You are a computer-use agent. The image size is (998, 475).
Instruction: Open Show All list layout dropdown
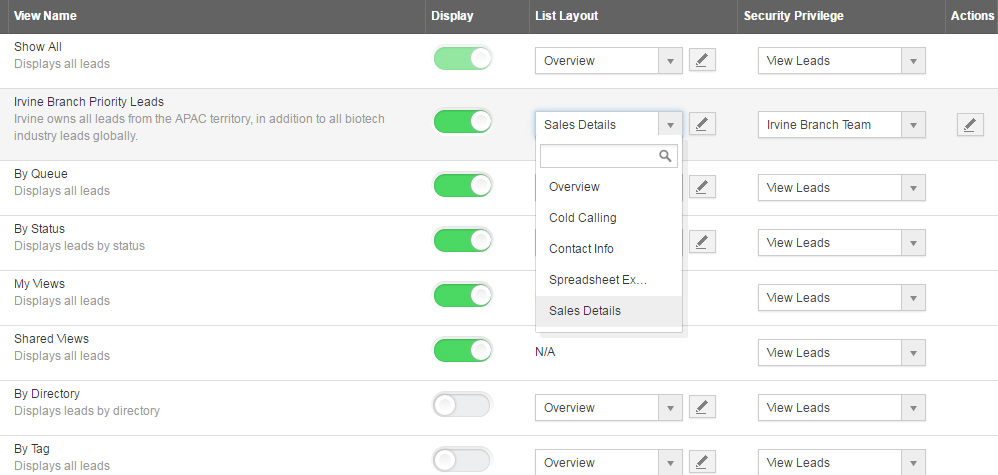(x=608, y=61)
